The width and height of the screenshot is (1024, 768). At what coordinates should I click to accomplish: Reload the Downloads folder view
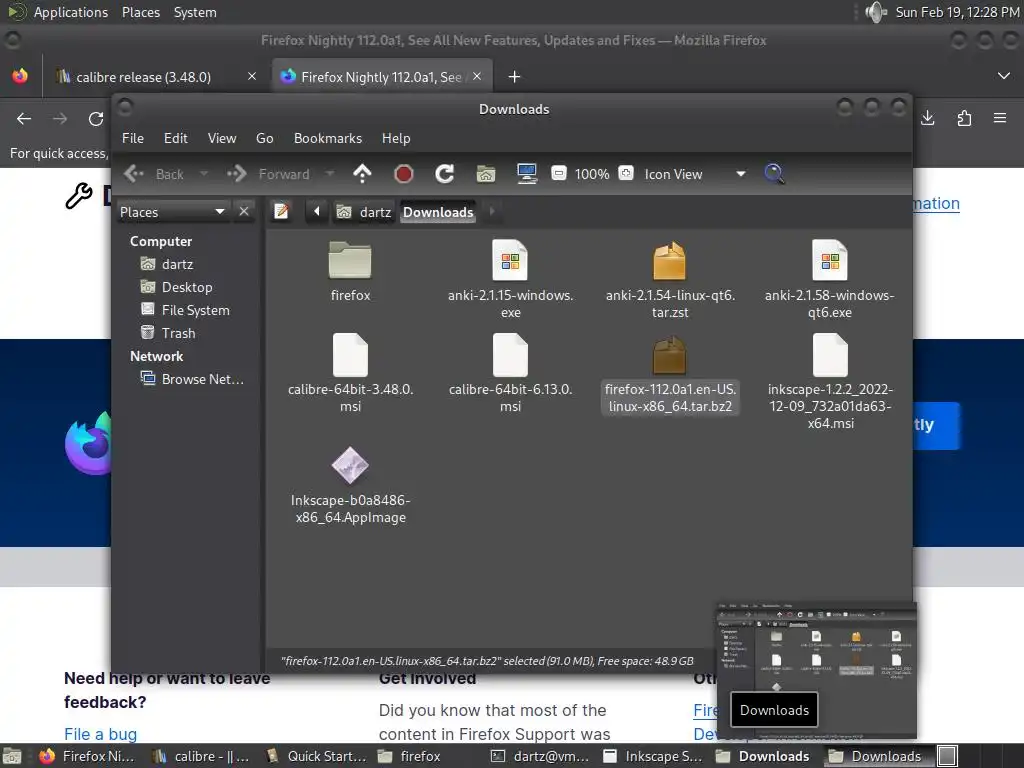pyautogui.click(x=445, y=174)
